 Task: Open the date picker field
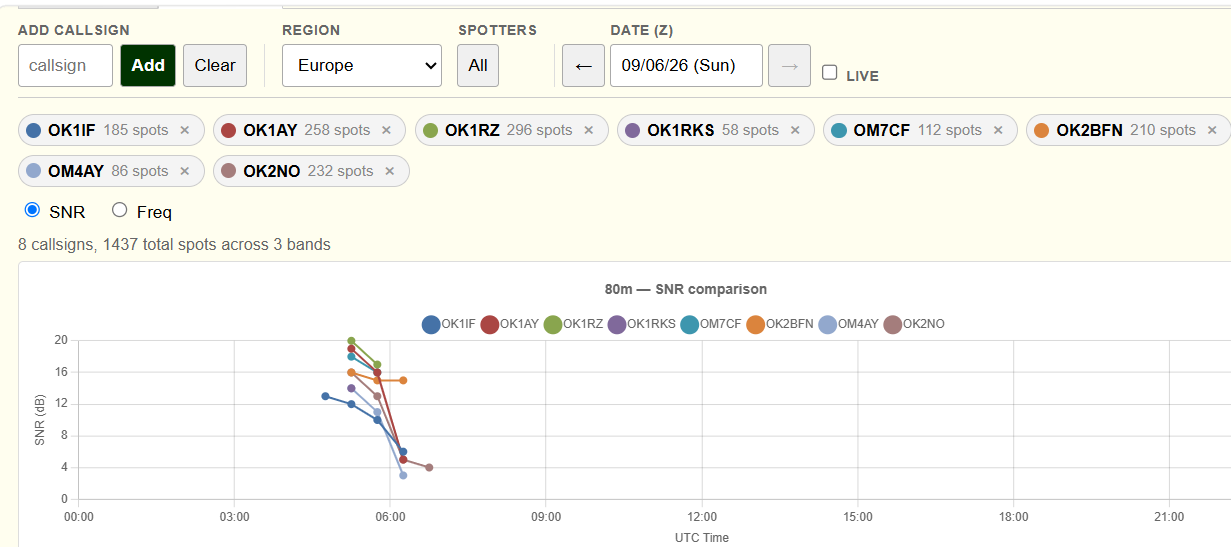click(686, 65)
